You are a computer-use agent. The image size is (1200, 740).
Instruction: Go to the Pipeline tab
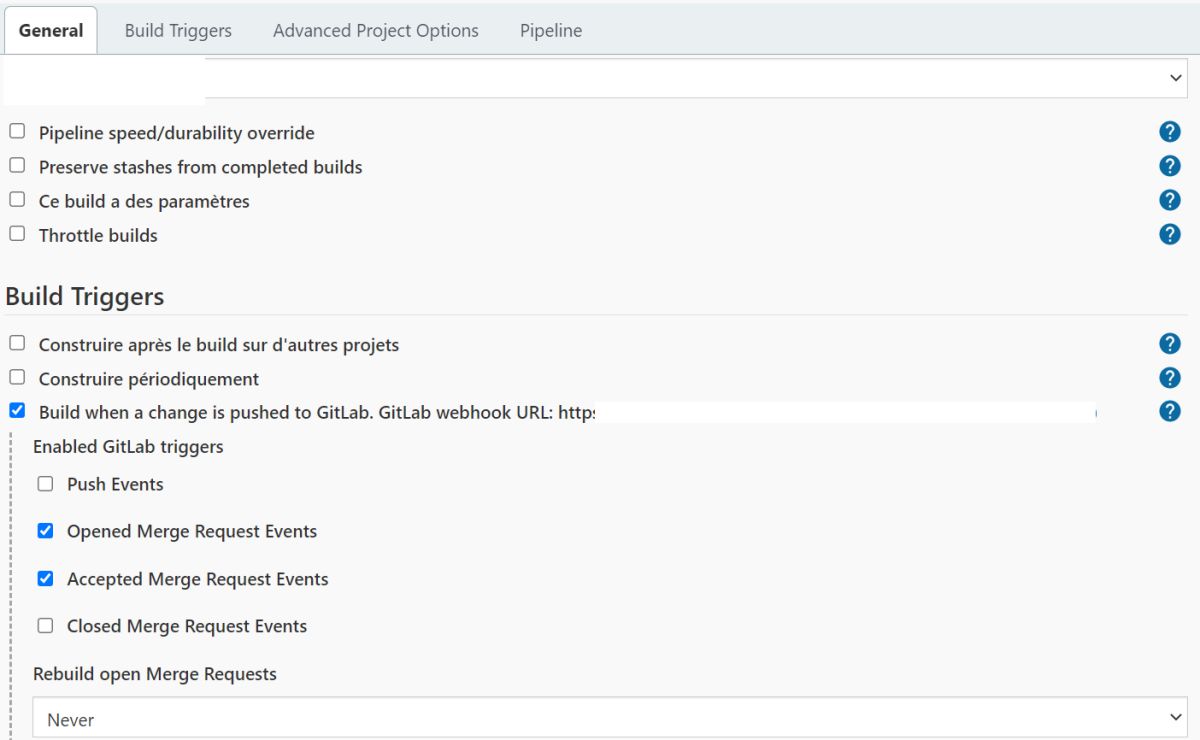[x=551, y=30]
